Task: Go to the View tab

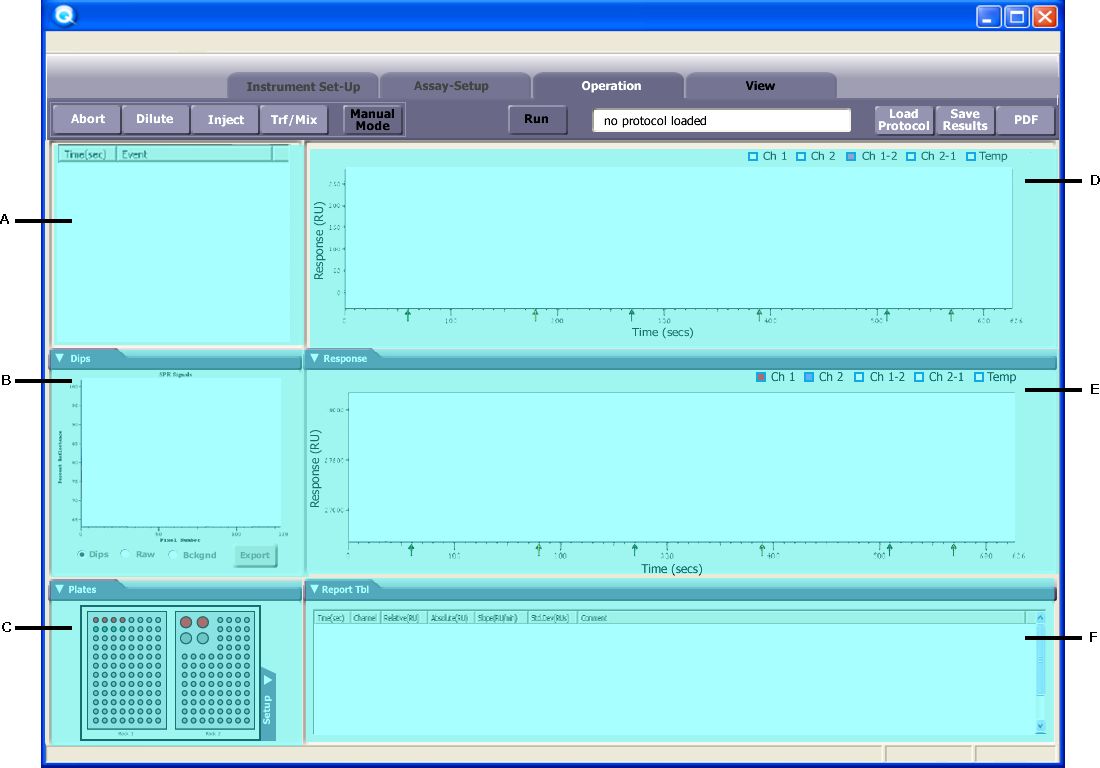Action: click(760, 86)
